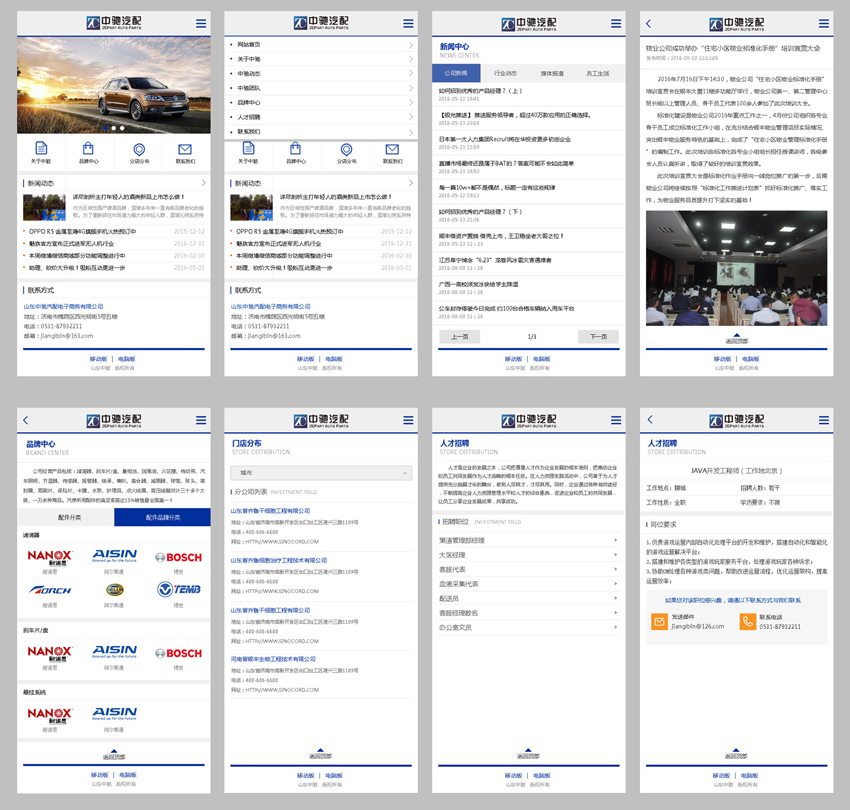This screenshot has height=810, width=850.
Task: Tap 联系我们 envelope icon below the car banner
Action: tap(186, 151)
